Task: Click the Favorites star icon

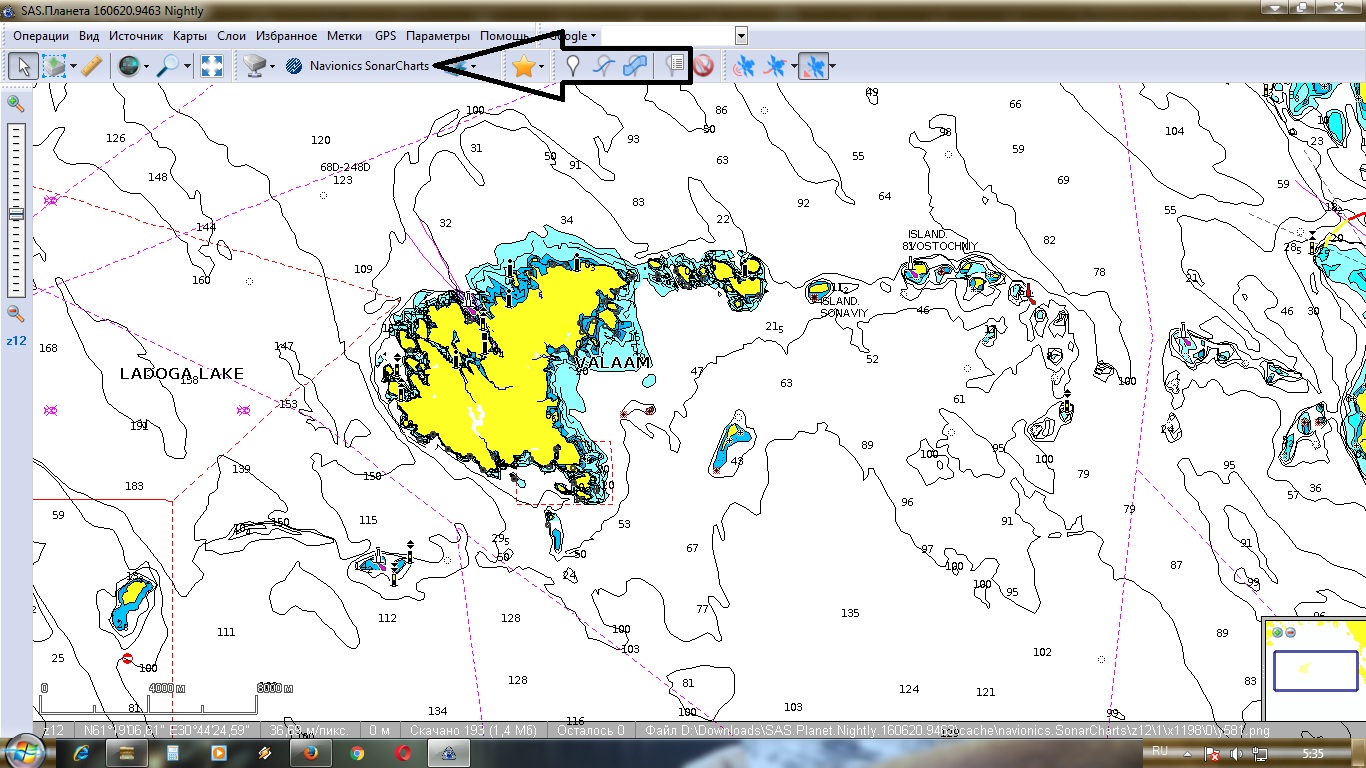Action: (x=522, y=66)
